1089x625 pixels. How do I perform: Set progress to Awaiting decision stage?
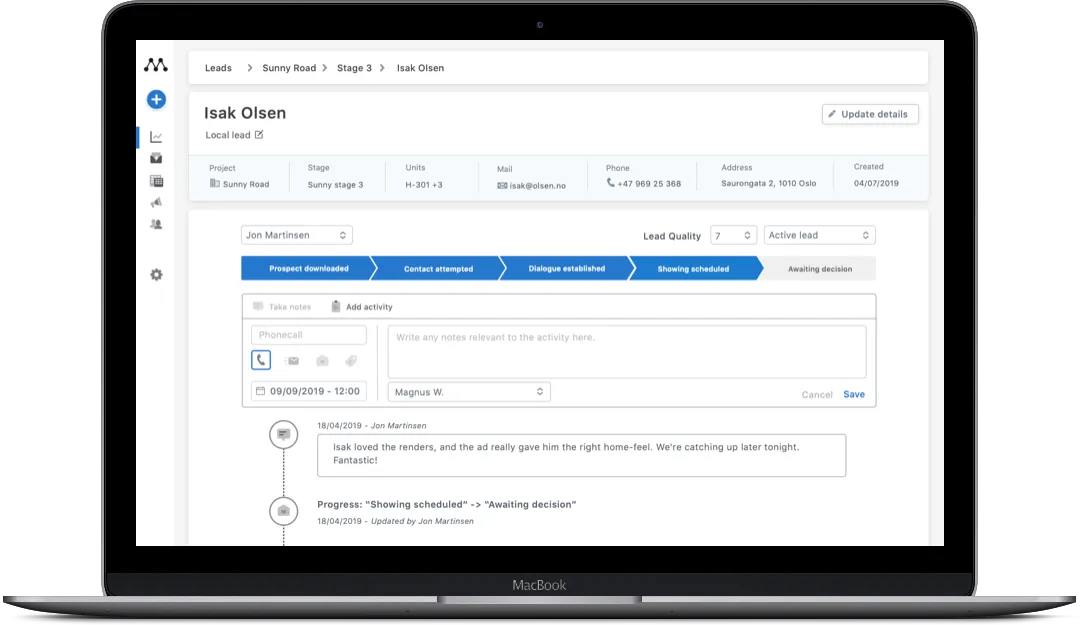[x=819, y=269]
